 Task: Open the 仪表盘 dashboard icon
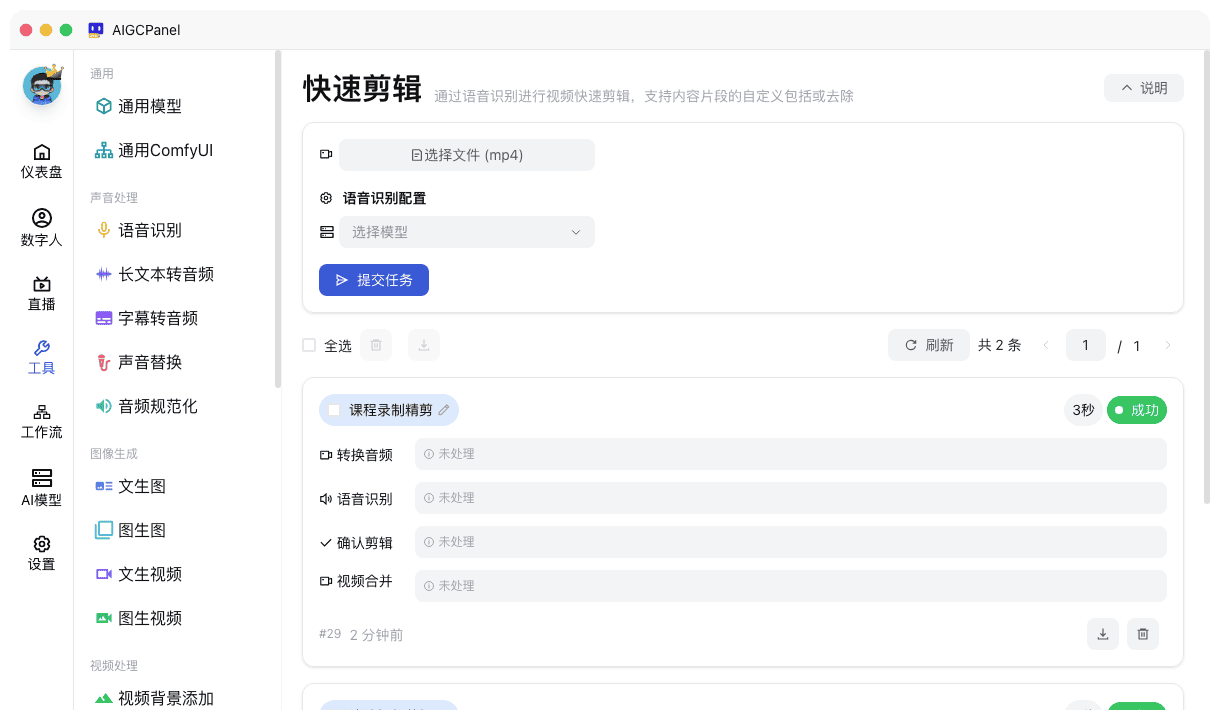point(42,152)
